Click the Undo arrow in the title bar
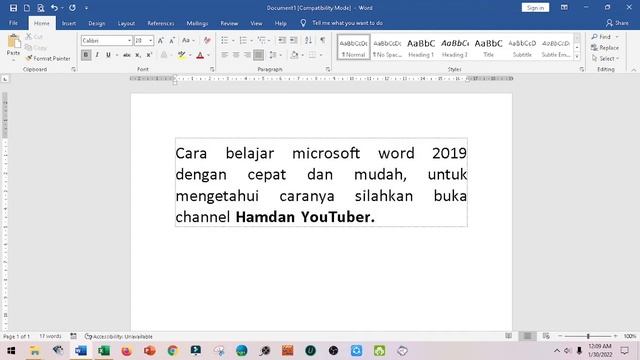This screenshot has width=640, height=360. (54, 8)
